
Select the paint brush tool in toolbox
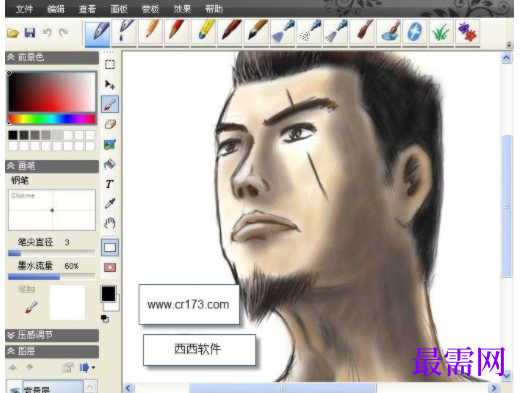(x=110, y=104)
